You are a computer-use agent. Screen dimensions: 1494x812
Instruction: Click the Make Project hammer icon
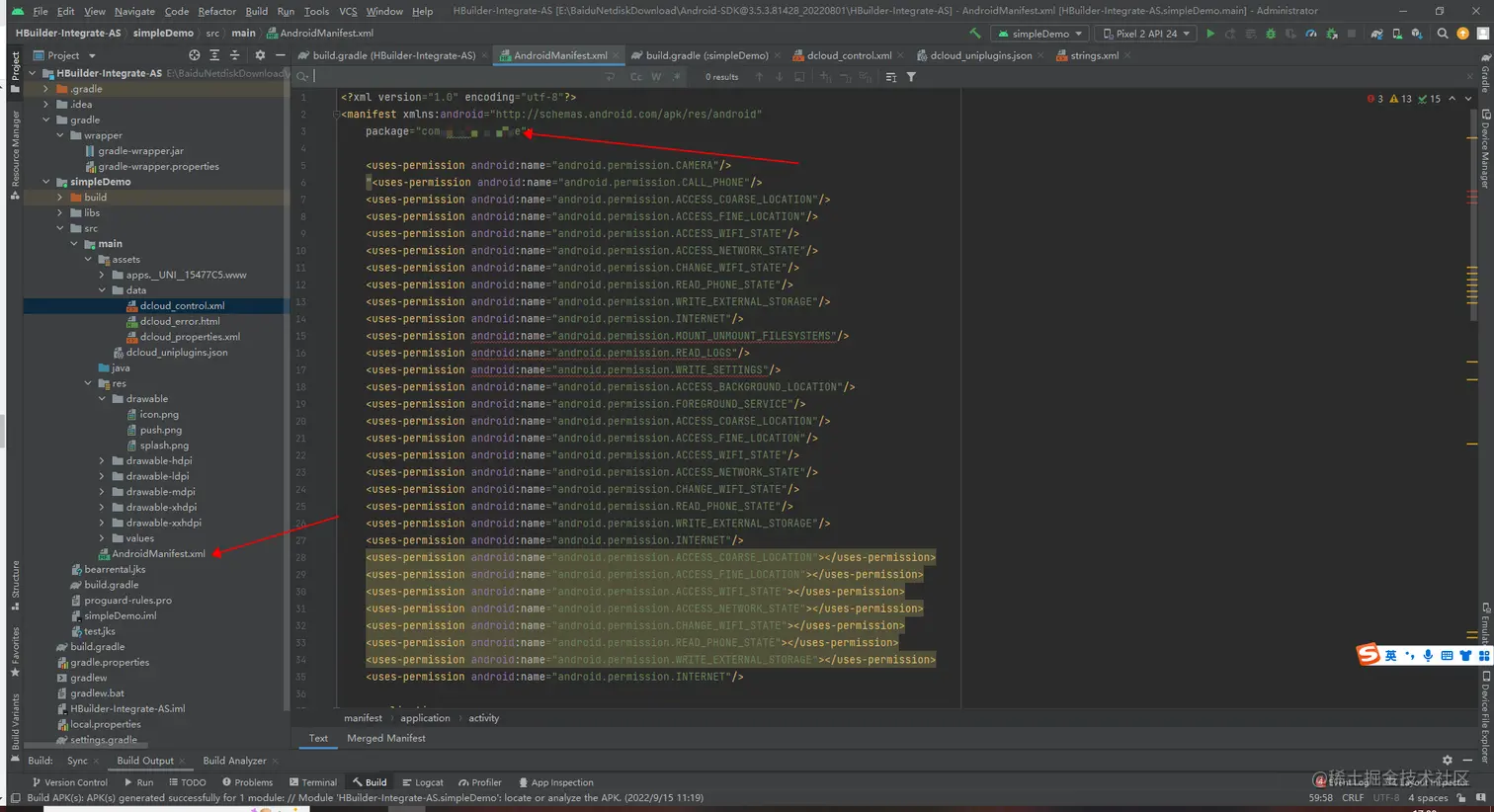coord(975,34)
